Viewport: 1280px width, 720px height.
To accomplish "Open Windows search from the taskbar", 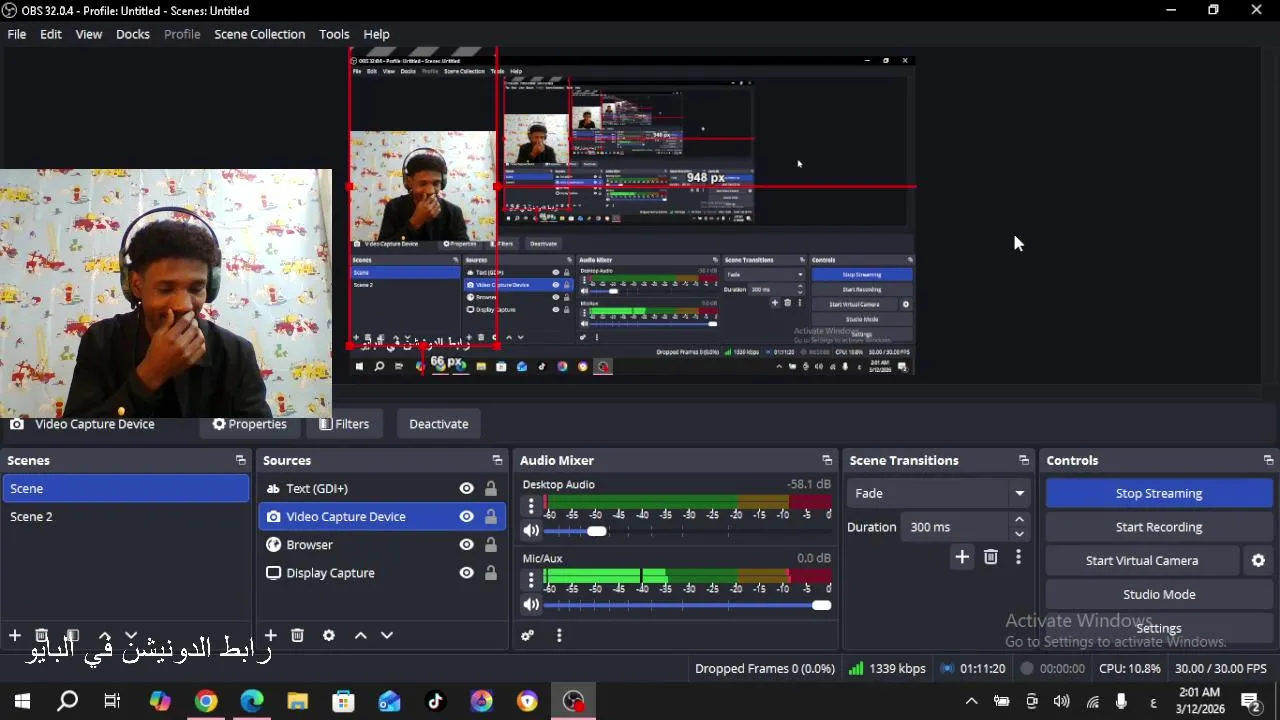I will click(x=68, y=702).
